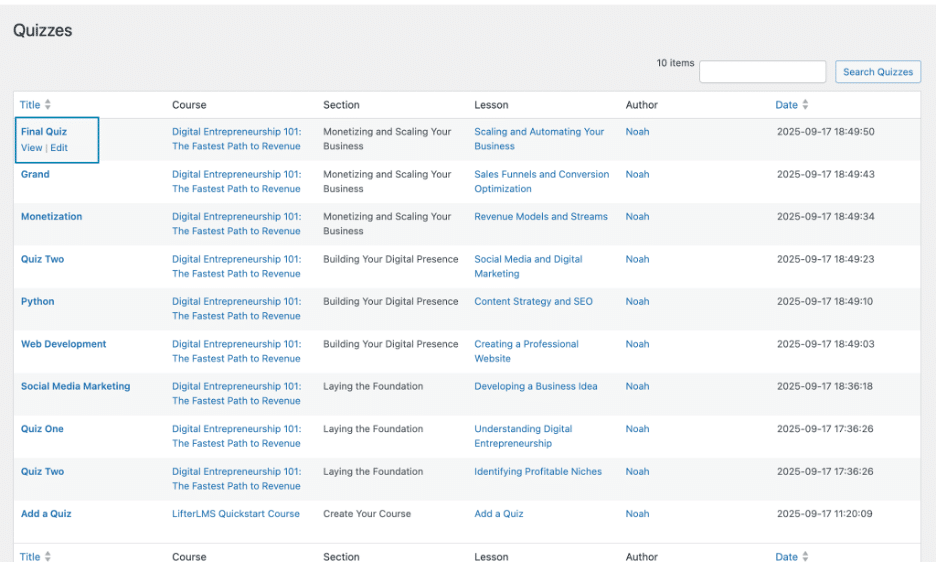Click the sort arrows beside top Title header
The image size is (936, 562).
(x=48, y=105)
